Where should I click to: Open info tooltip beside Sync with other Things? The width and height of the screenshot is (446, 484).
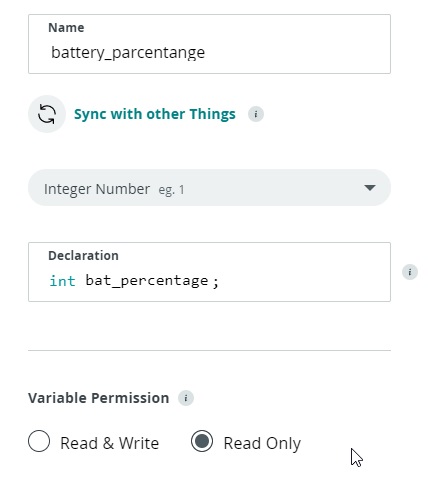[x=256, y=114]
